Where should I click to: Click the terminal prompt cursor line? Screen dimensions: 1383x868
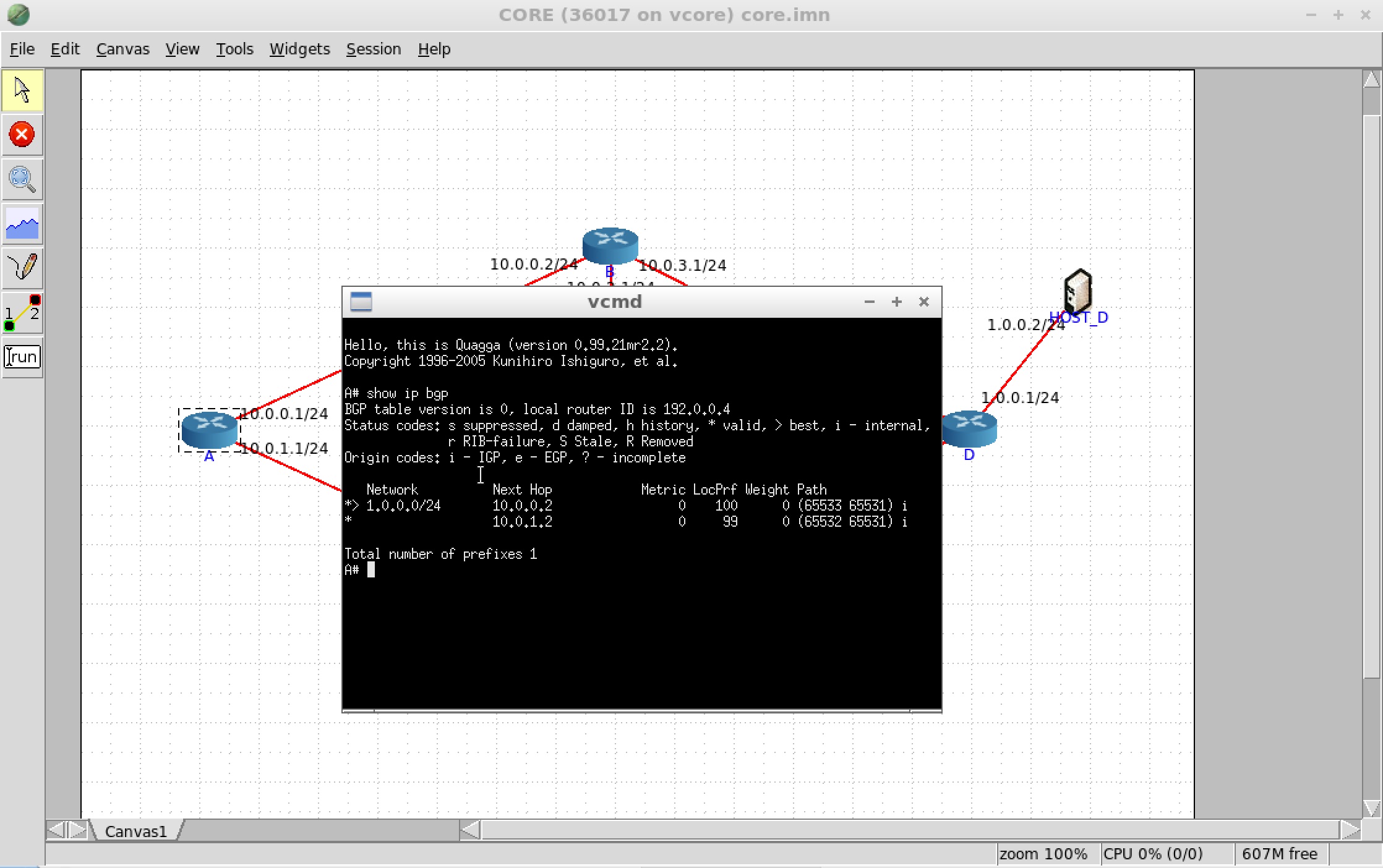coord(359,570)
